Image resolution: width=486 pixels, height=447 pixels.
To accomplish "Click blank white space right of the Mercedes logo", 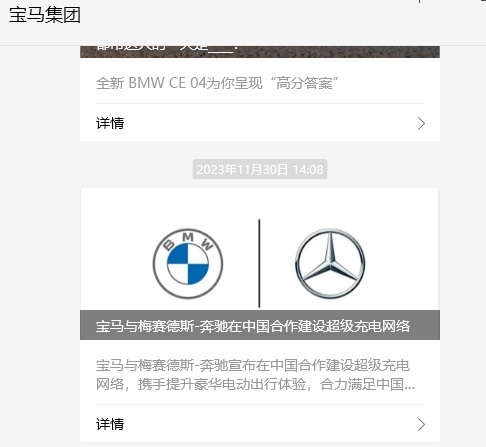I will (402, 263).
